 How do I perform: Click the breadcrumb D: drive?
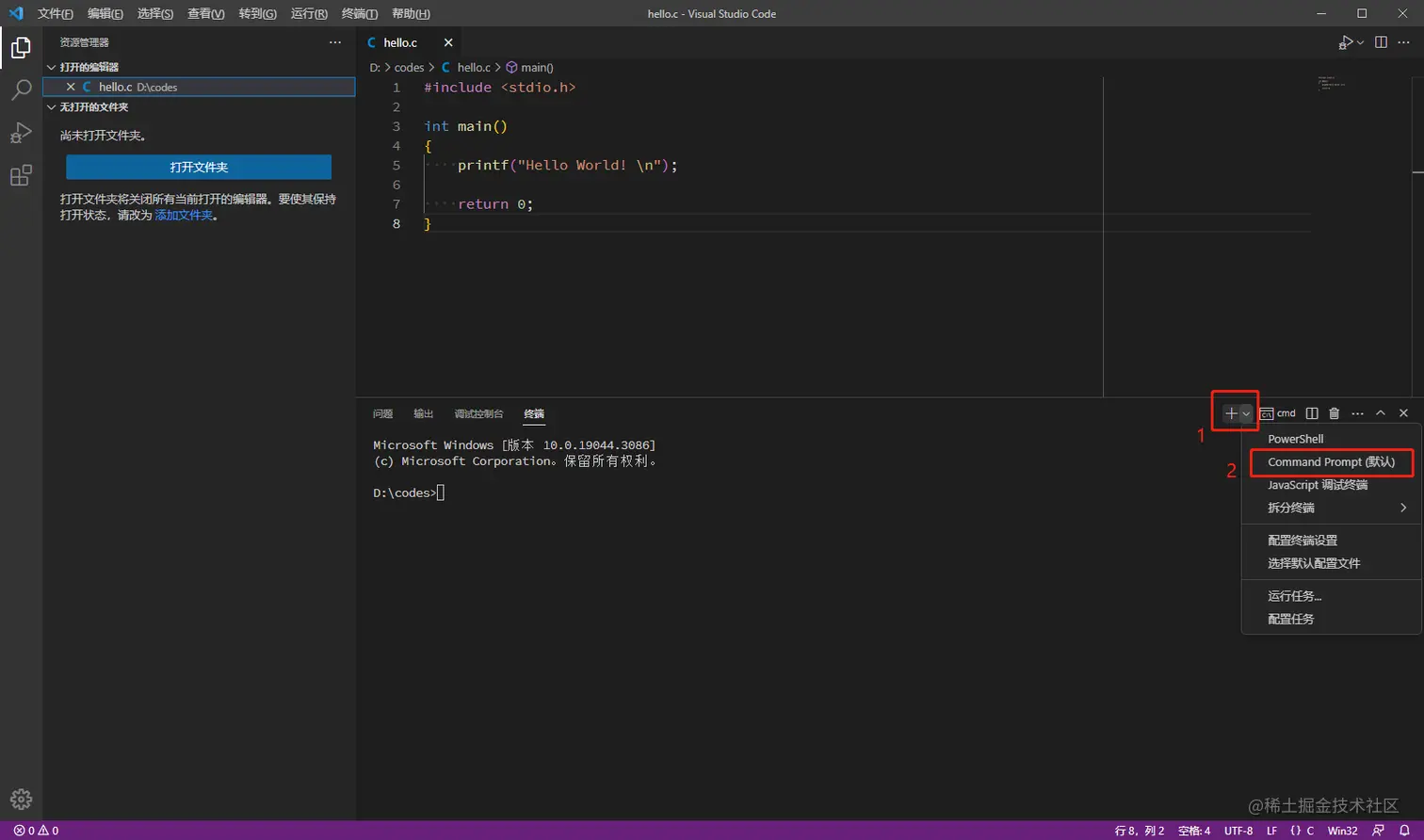375,68
